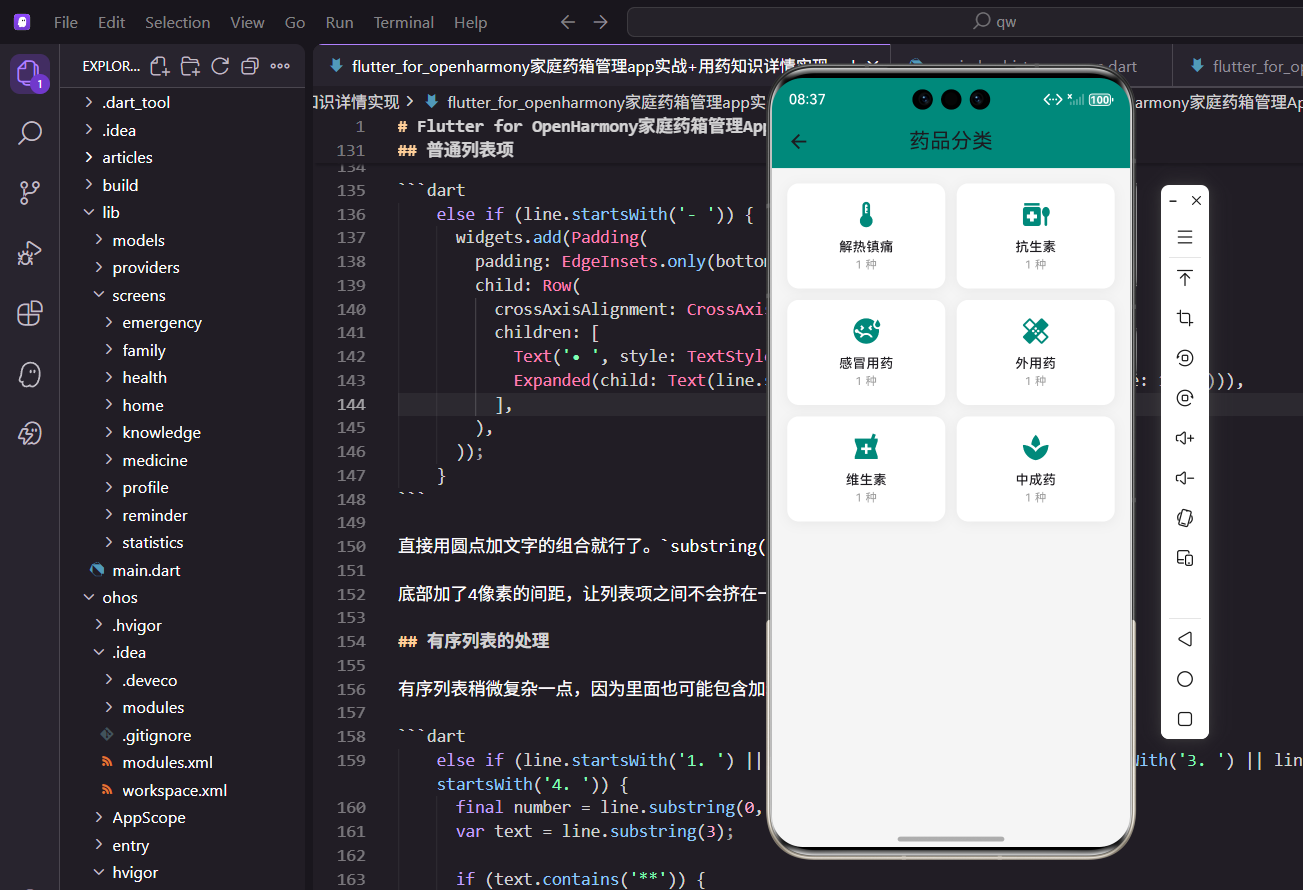1303x890 pixels.
Task: Open the Run and Debug view icon
Action: (x=30, y=253)
